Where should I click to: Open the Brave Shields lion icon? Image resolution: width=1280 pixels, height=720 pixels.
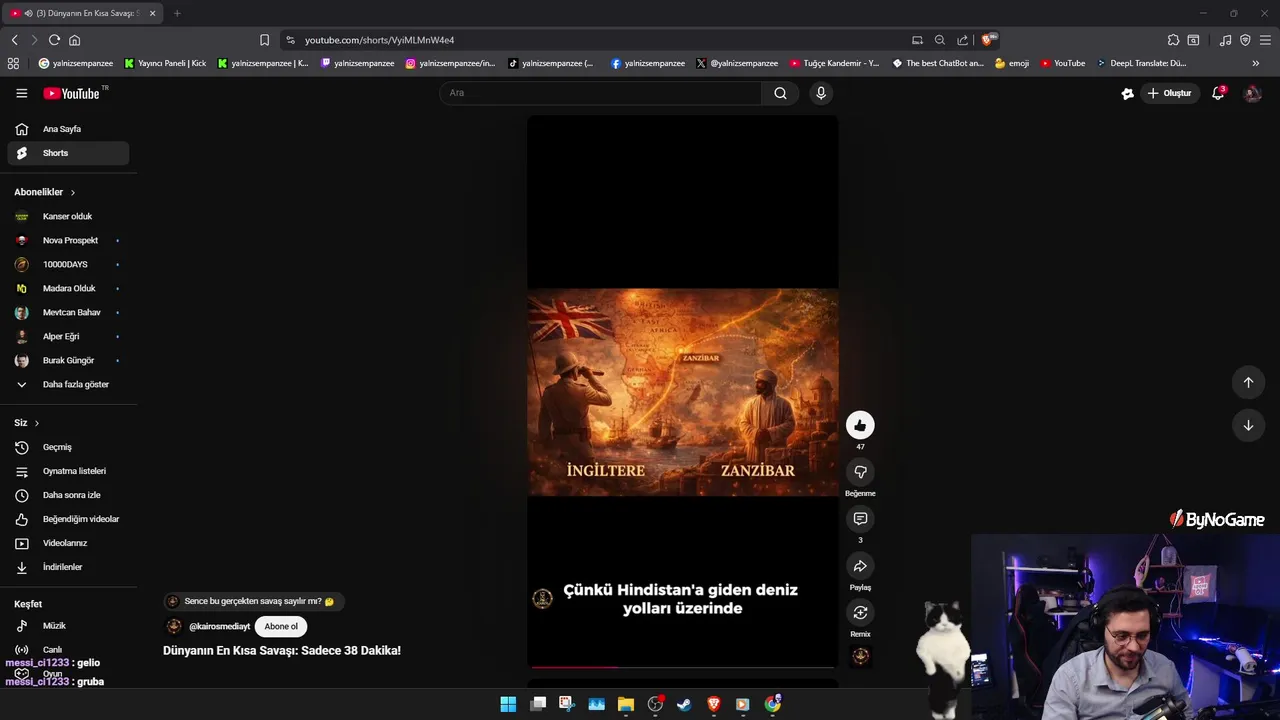988,40
